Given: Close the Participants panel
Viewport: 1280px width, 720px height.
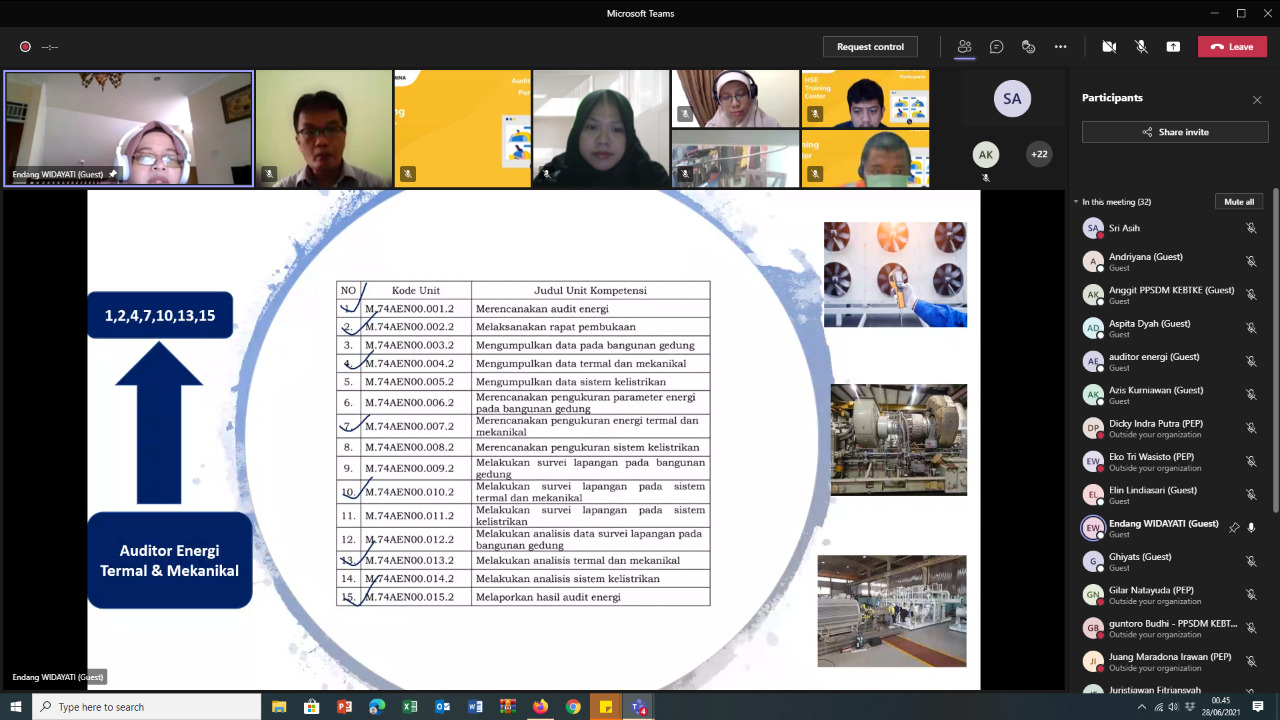Looking at the screenshot, I should (1257, 99).
